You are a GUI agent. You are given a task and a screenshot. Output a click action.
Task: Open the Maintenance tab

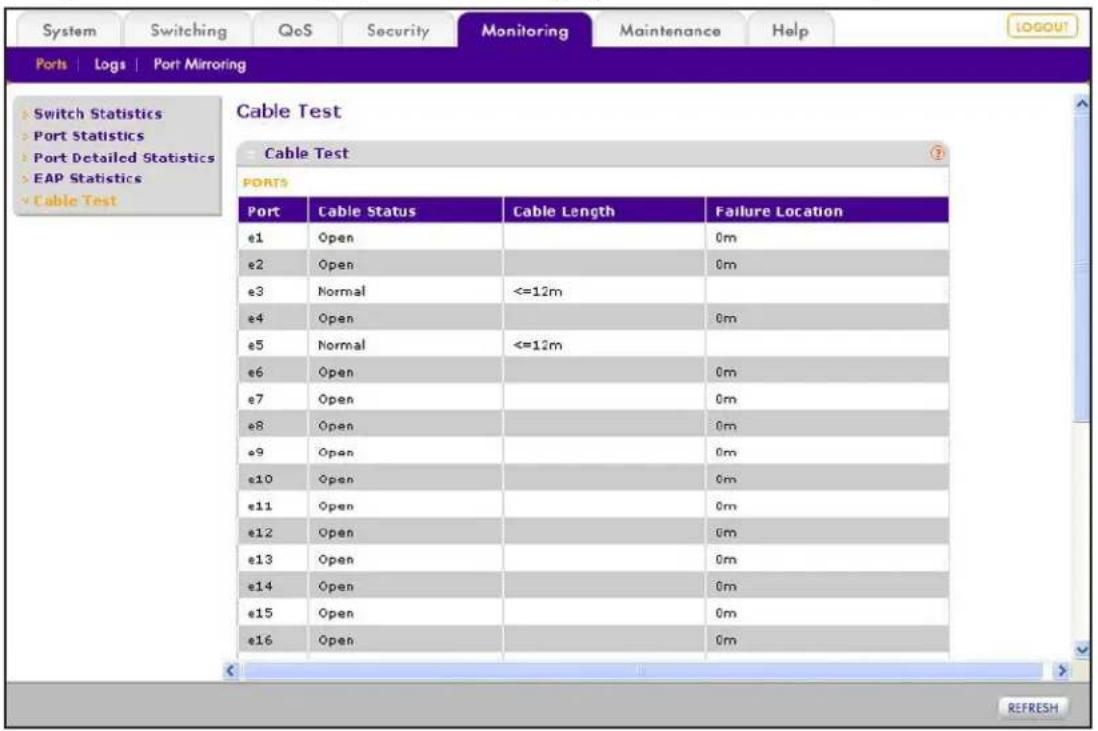tap(669, 31)
